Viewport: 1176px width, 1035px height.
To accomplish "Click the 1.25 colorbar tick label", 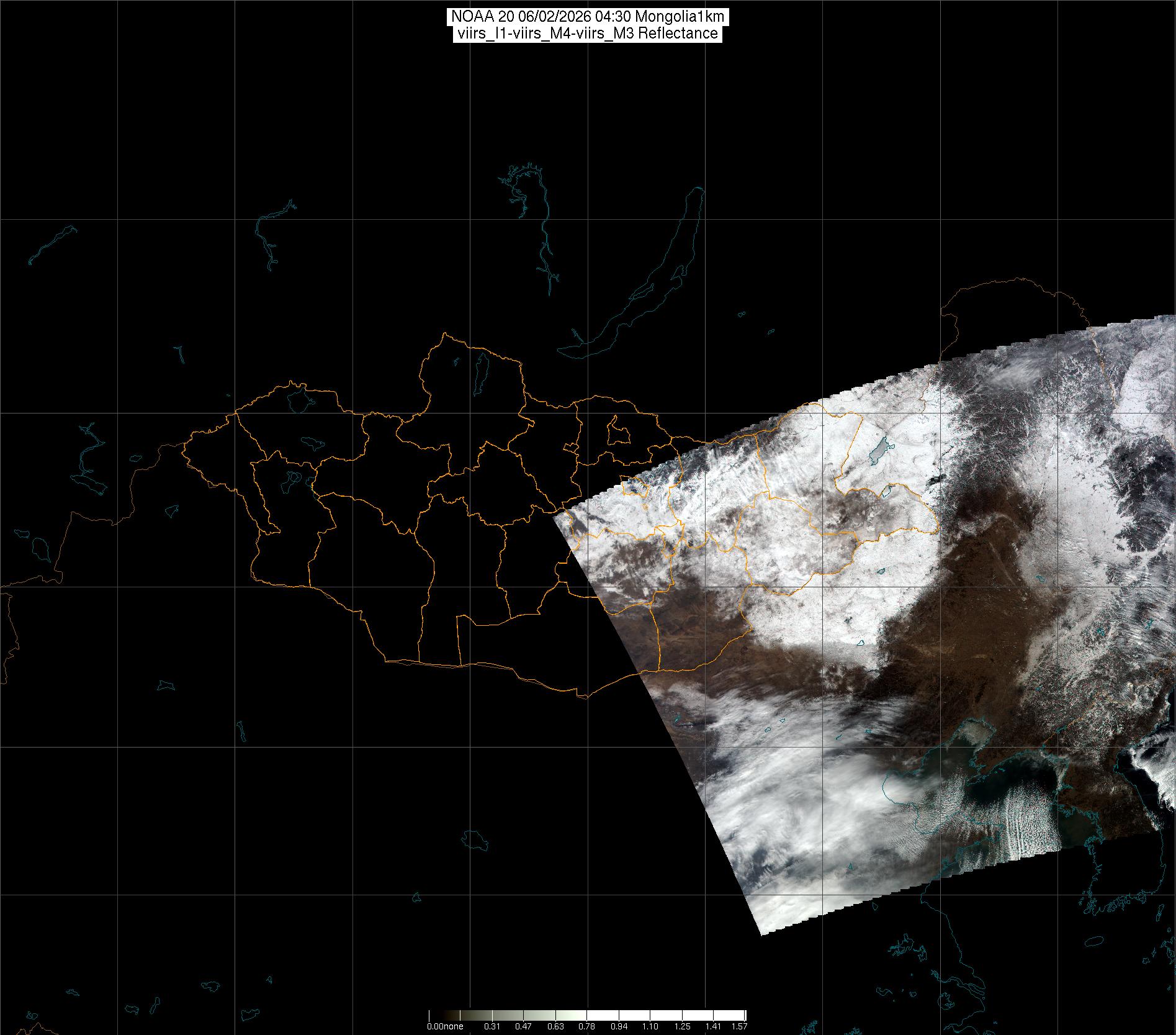I will tap(682, 1026).
